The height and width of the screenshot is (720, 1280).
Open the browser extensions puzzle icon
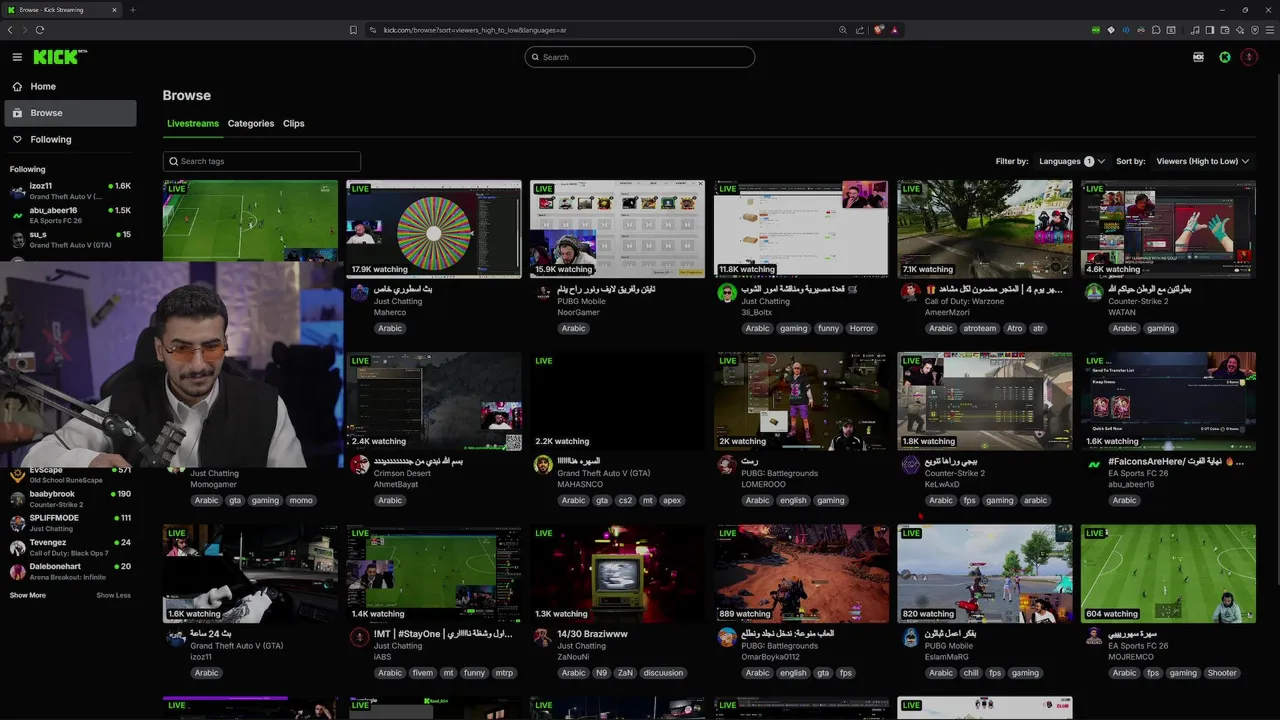1156,30
